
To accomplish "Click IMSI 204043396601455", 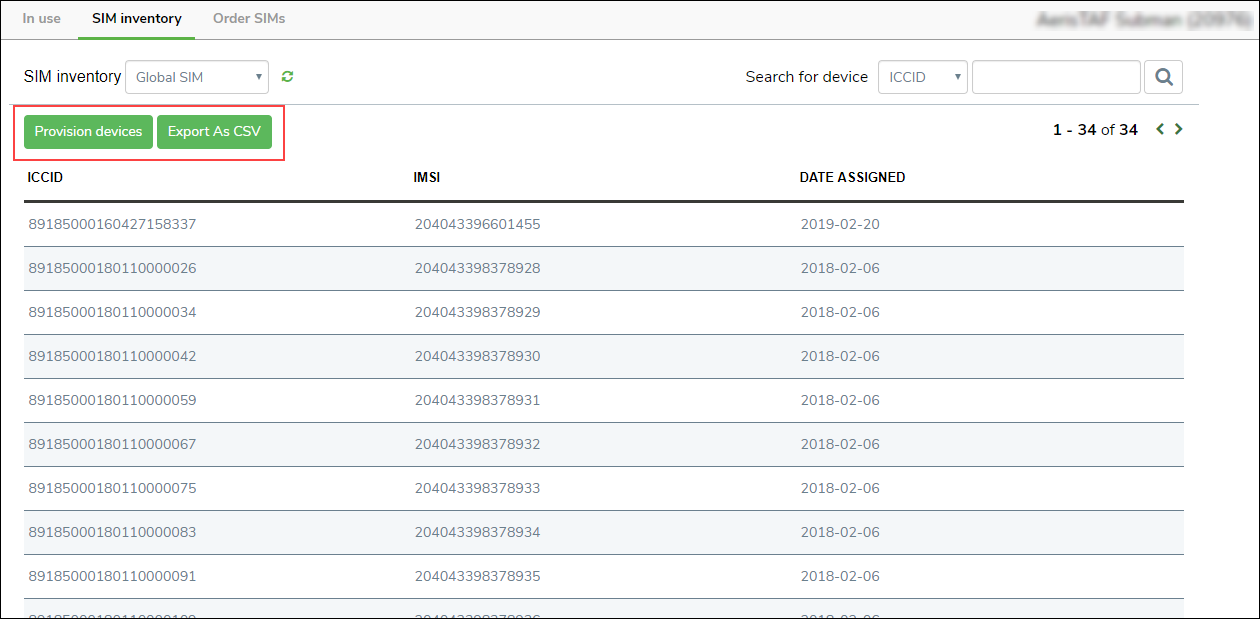I will 478,225.
